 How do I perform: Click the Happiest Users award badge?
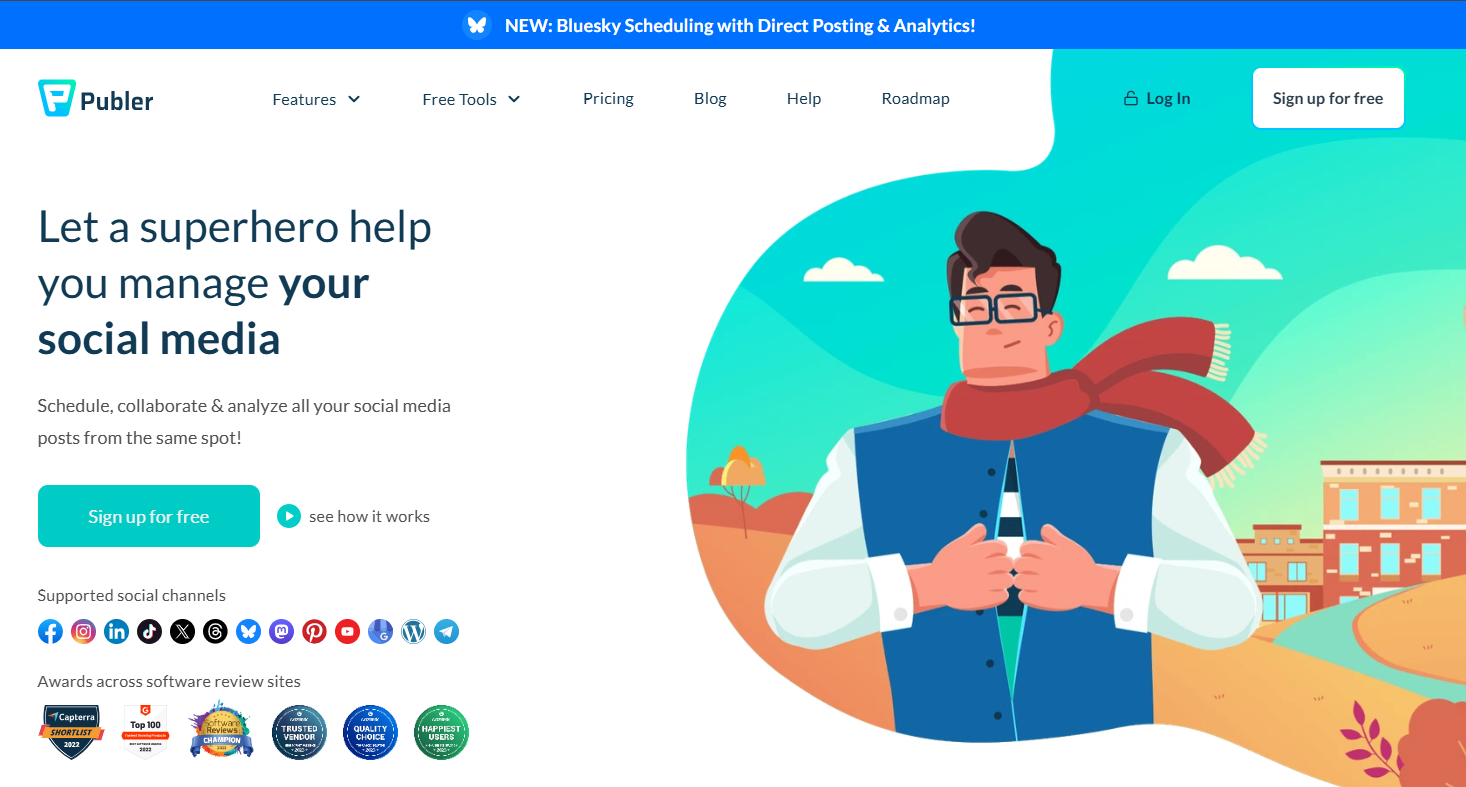coord(441,732)
